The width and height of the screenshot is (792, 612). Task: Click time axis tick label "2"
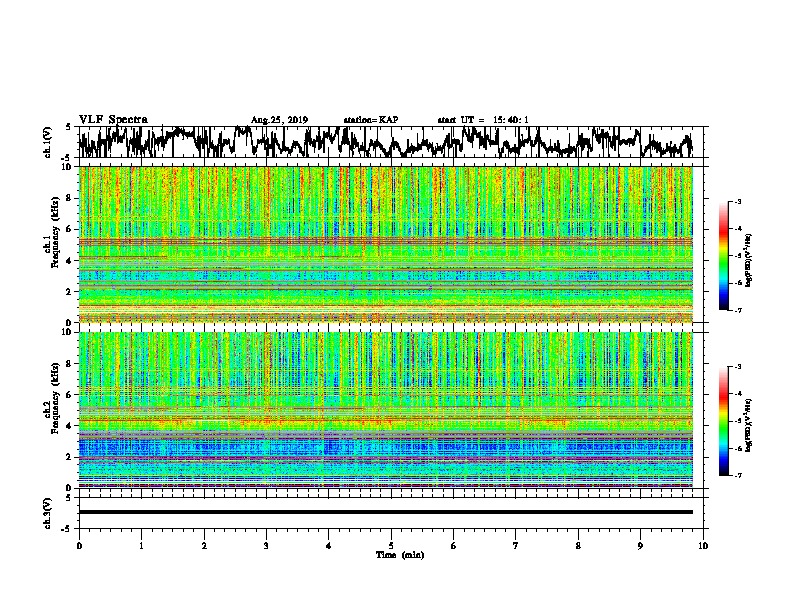click(204, 546)
